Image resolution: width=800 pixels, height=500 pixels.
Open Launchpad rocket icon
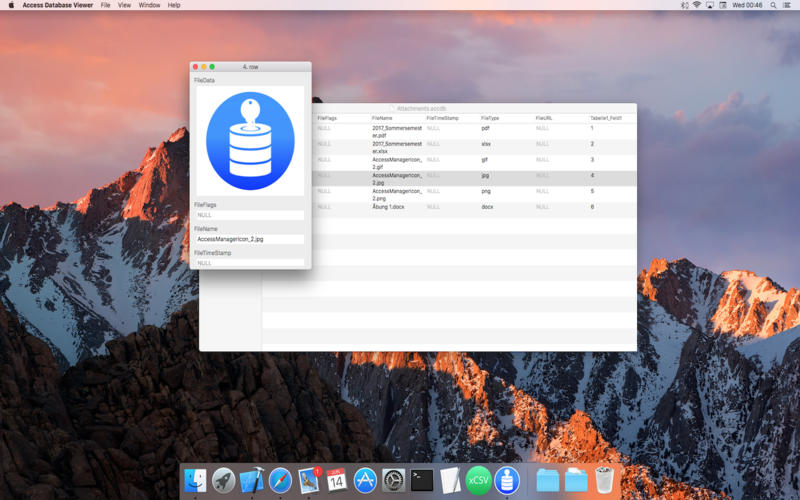click(224, 481)
